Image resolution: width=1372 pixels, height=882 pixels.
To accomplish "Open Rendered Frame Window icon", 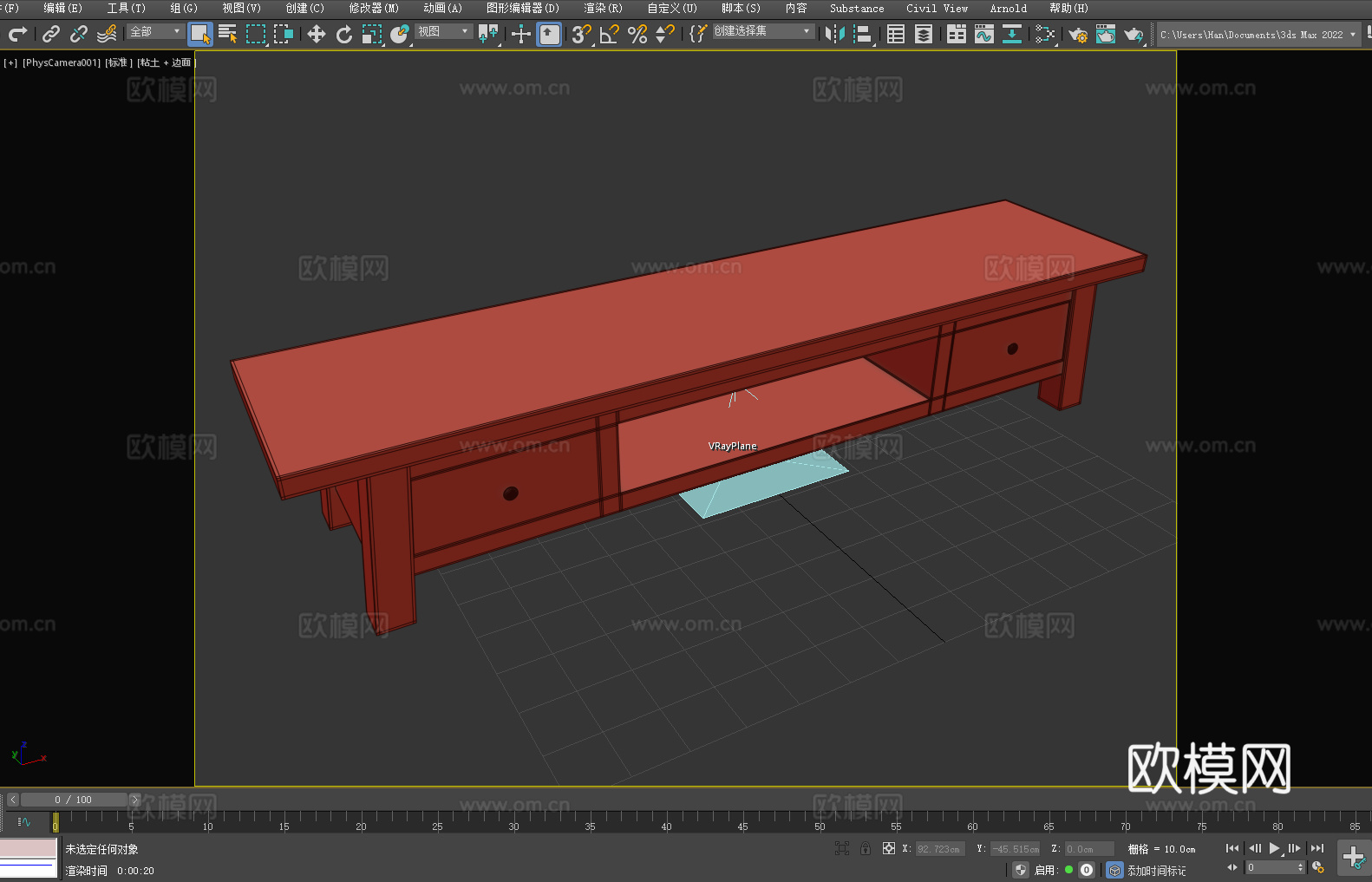I will point(1106,34).
